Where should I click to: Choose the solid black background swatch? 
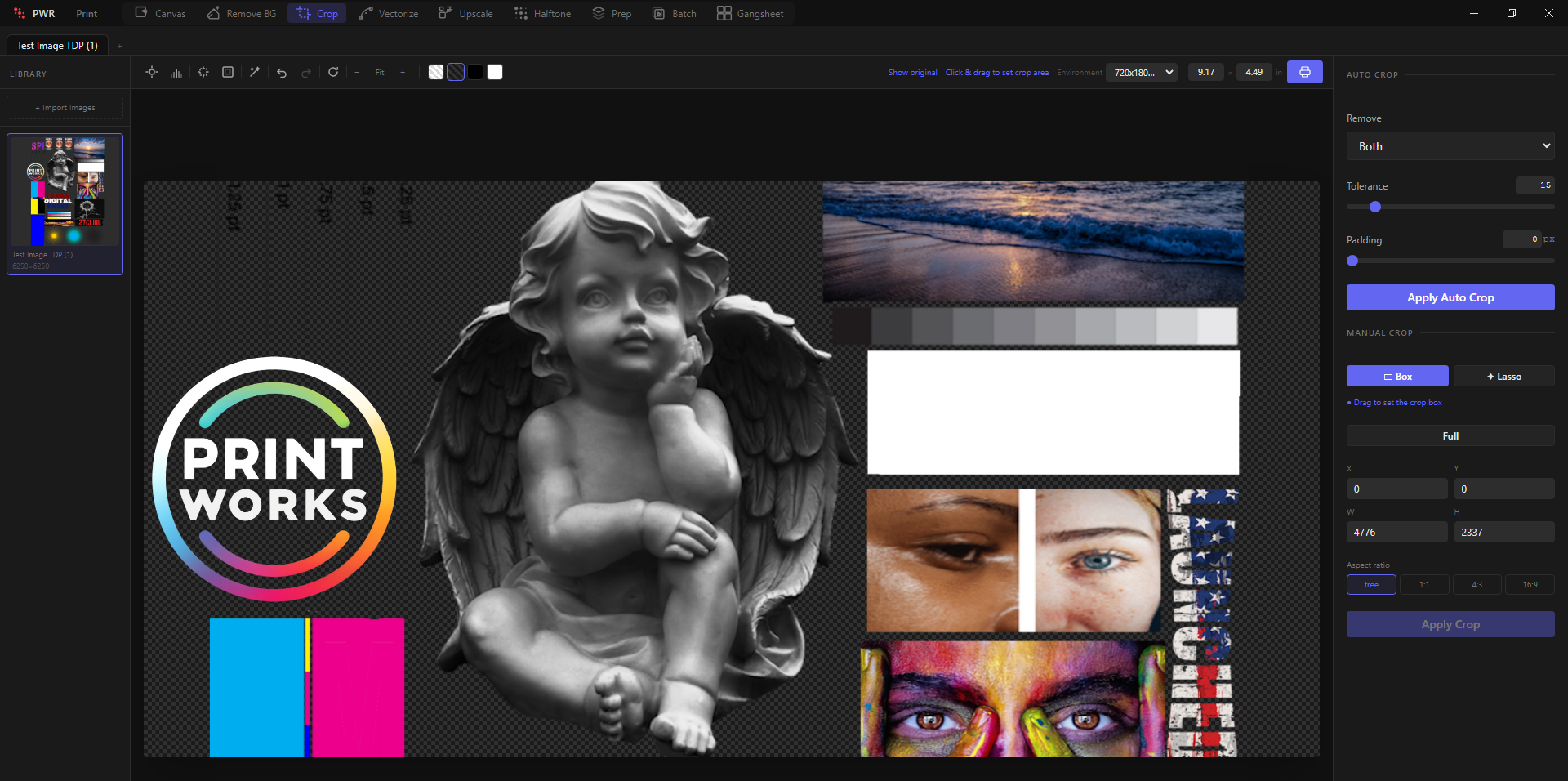[475, 72]
